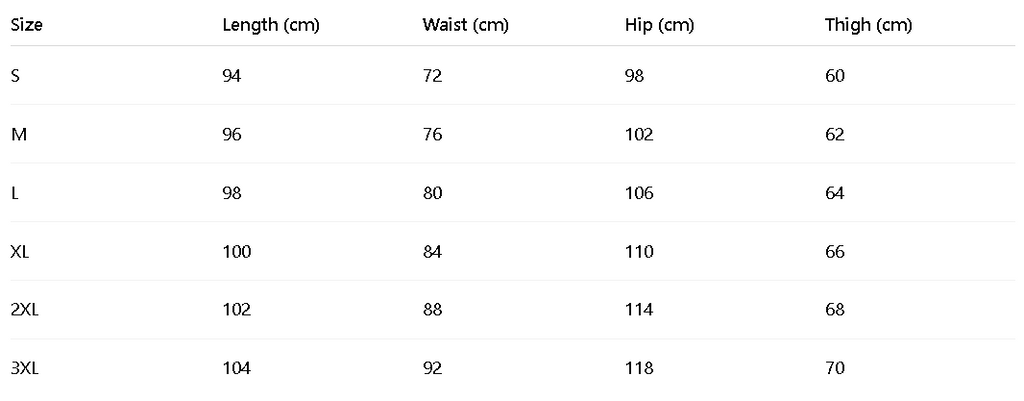
Task: Select the M size row label
Action: click(x=18, y=135)
